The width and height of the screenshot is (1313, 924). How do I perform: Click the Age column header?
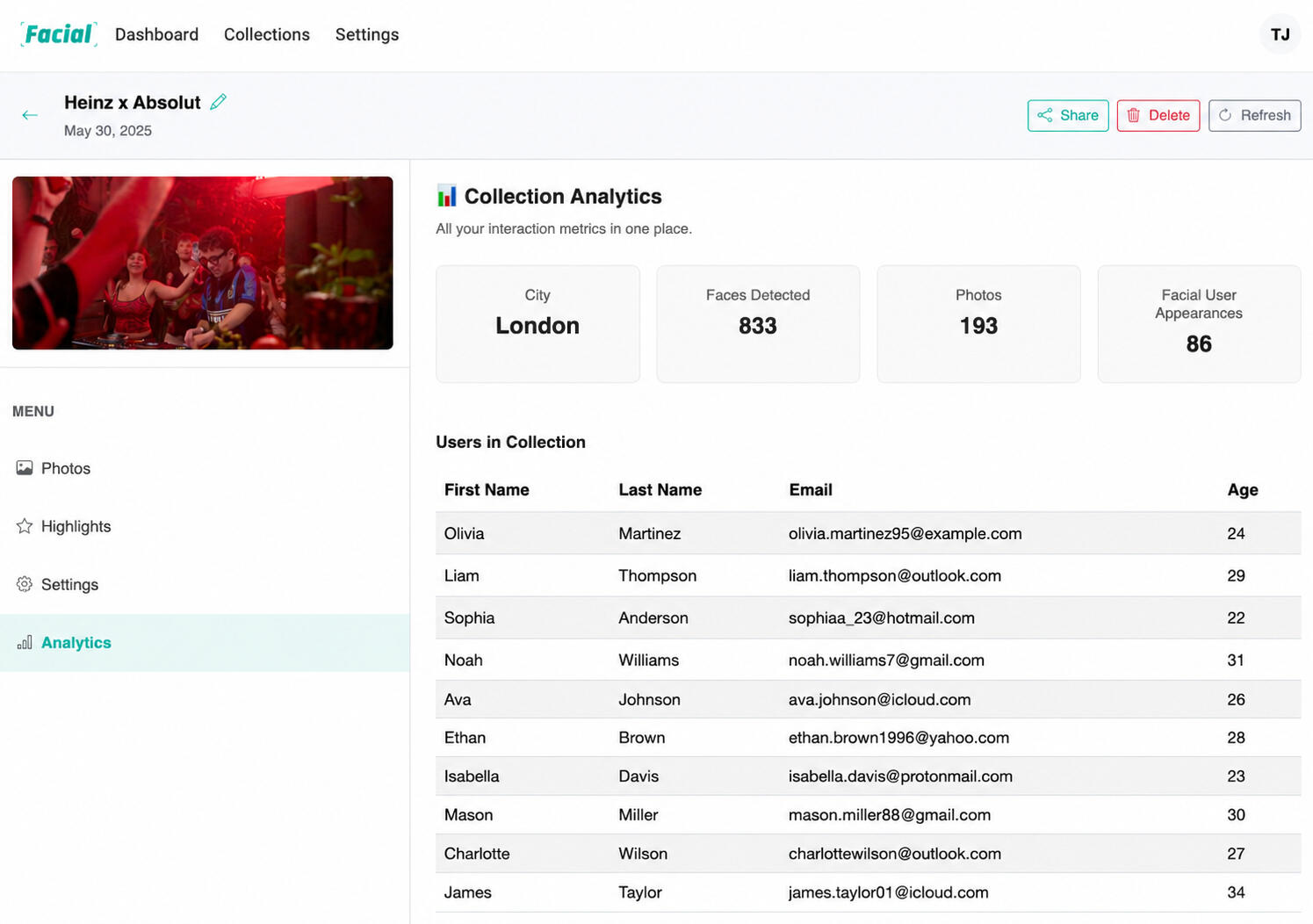pos(1243,490)
